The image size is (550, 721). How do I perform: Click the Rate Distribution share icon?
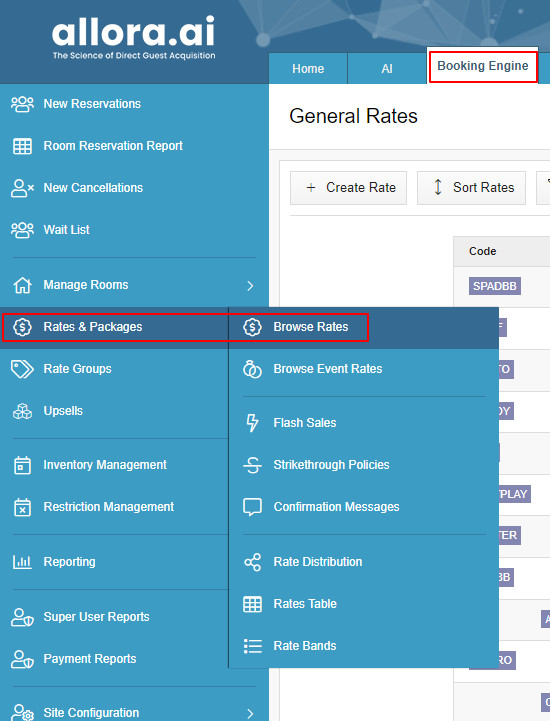[252, 562]
